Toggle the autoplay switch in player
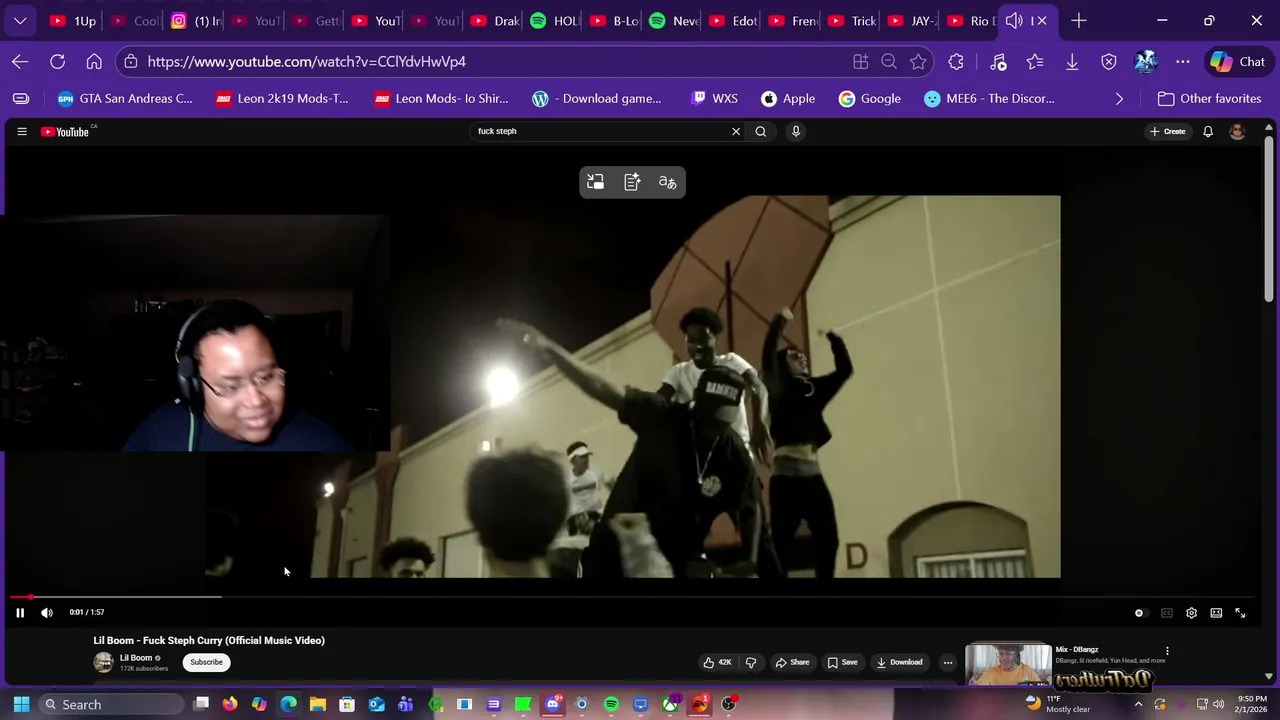1280x720 pixels. pyautogui.click(x=1139, y=613)
